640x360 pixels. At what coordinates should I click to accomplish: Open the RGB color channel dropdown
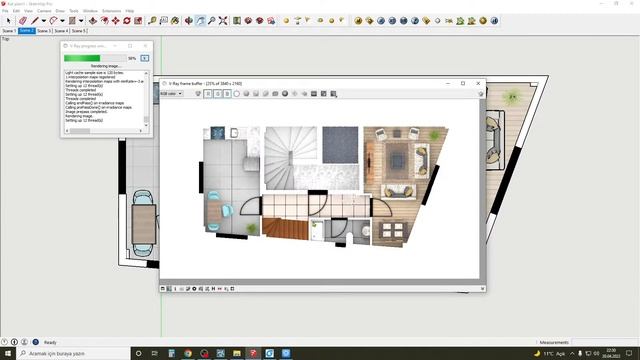pos(171,94)
